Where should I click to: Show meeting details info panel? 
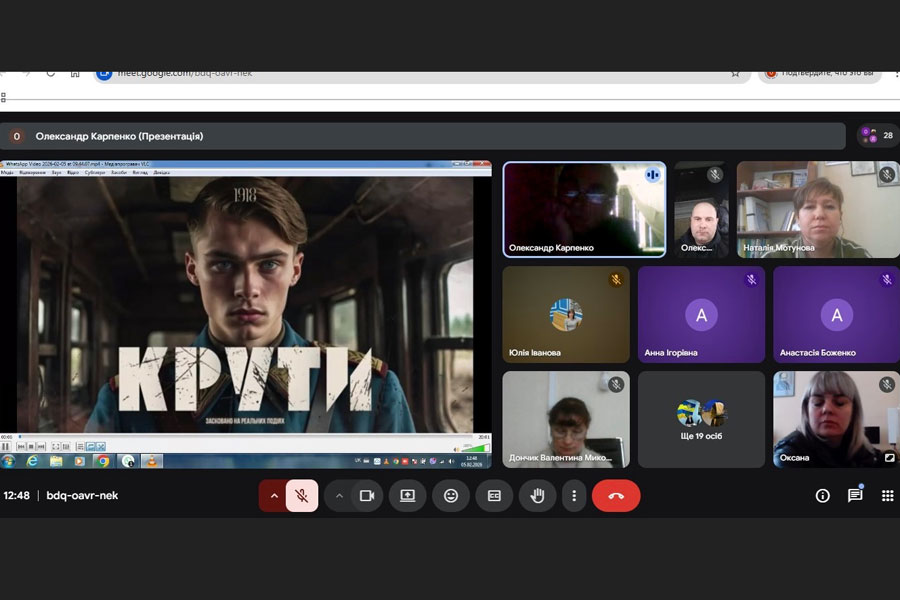click(823, 496)
